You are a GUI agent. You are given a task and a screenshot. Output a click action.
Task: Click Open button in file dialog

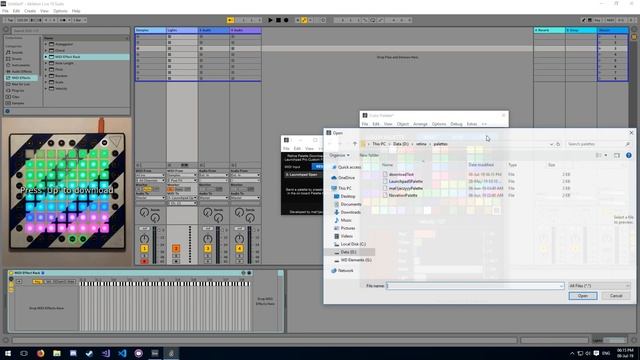tap(582, 296)
